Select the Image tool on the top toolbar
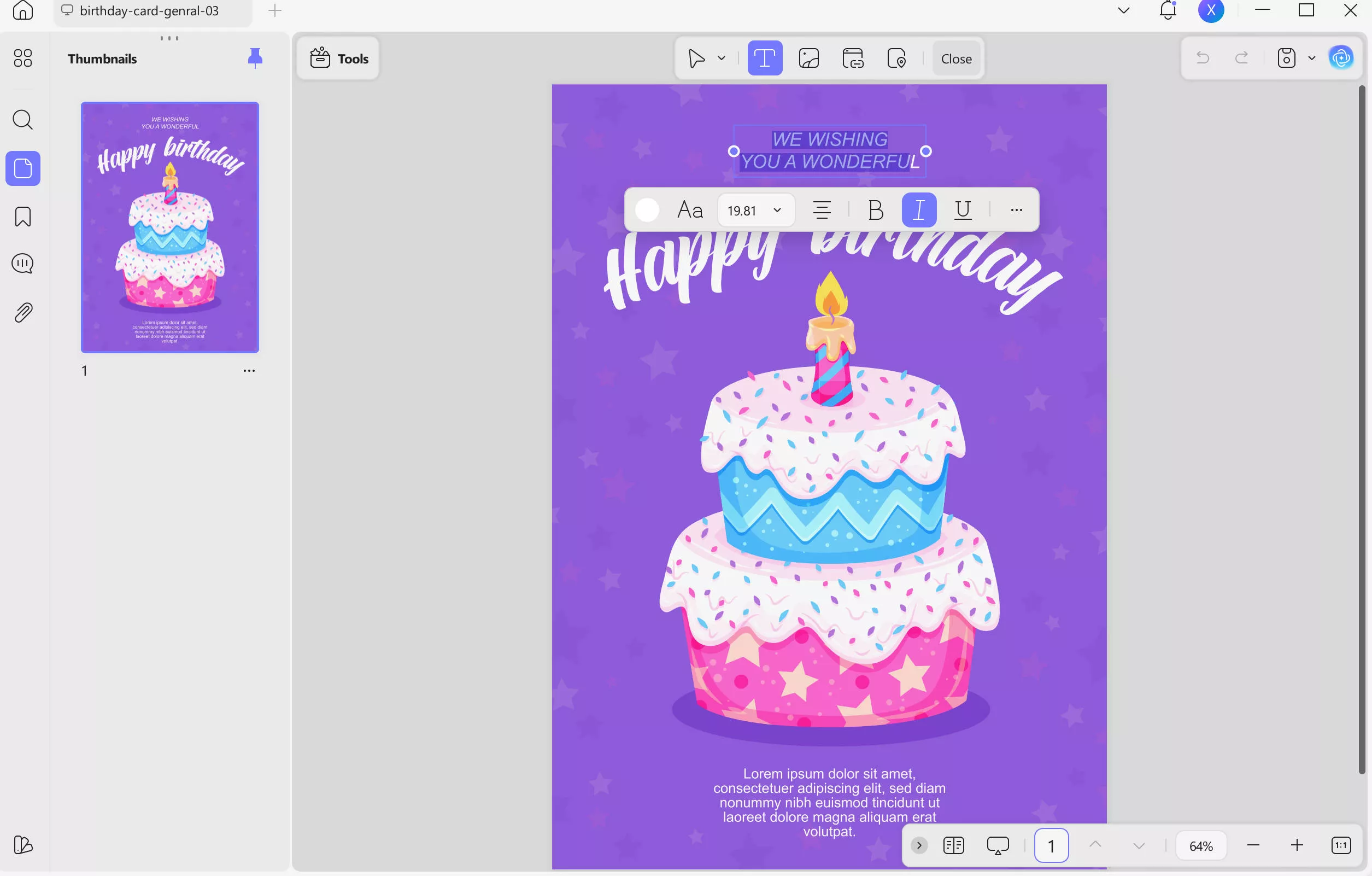The height and width of the screenshot is (876, 1372). click(808, 57)
